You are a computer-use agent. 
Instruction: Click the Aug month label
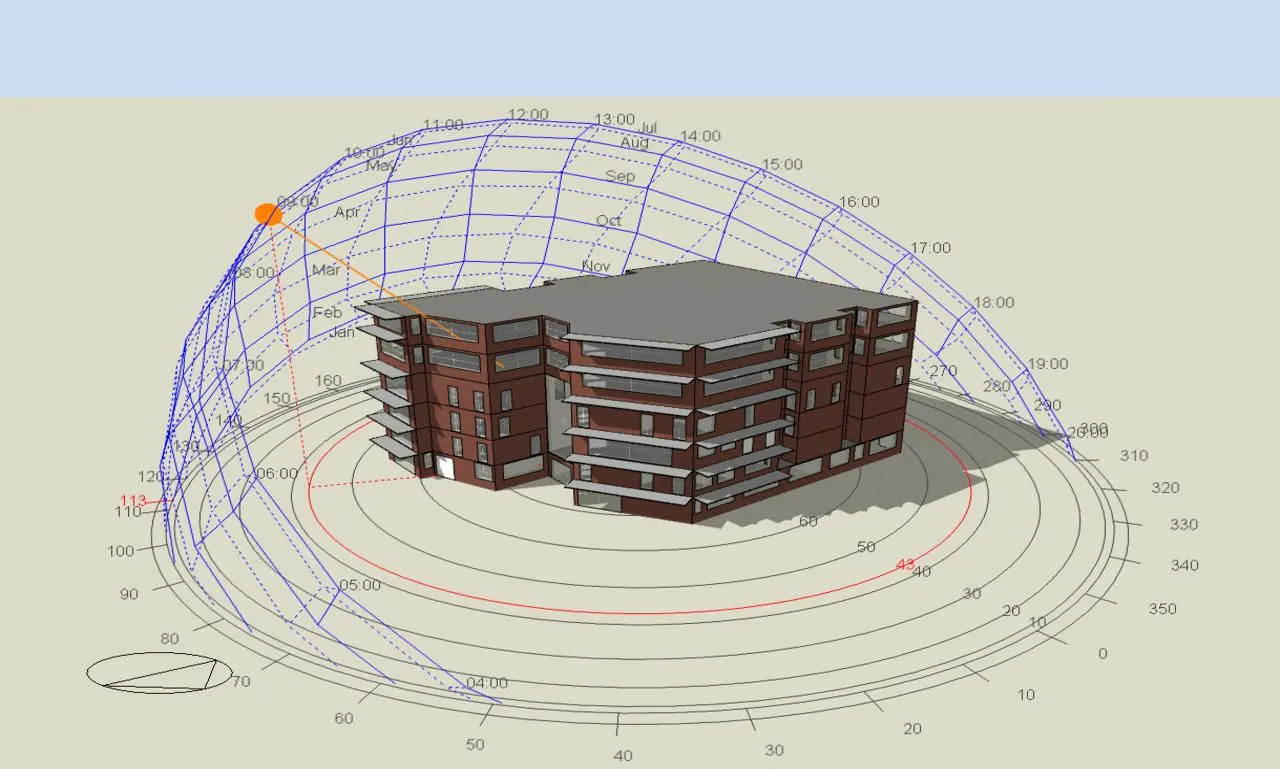(x=635, y=142)
